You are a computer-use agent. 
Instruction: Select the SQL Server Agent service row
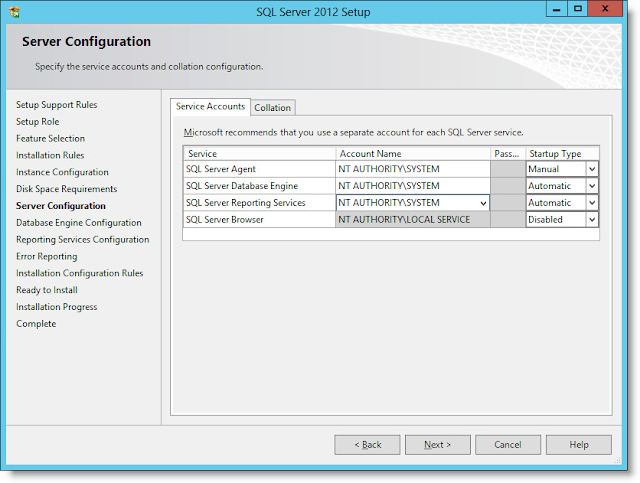pos(260,169)
